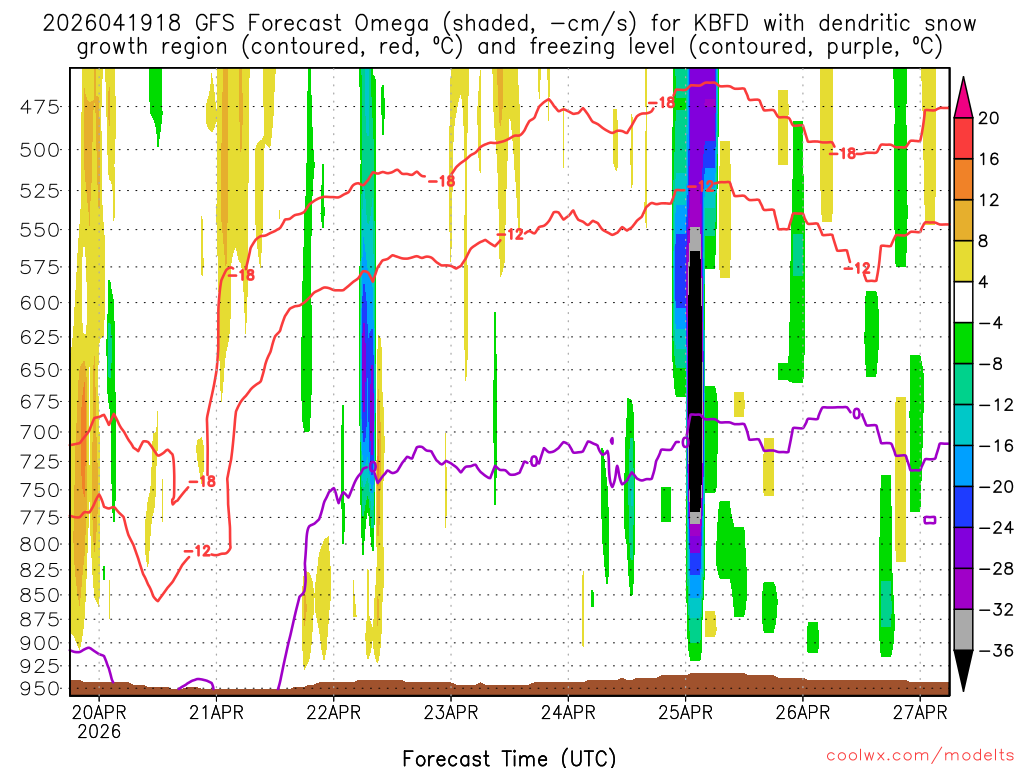Image resolution: width=1024 pixels, height=768 pixels.
Task: Click the 600 pressure level label
Action: 40,303
